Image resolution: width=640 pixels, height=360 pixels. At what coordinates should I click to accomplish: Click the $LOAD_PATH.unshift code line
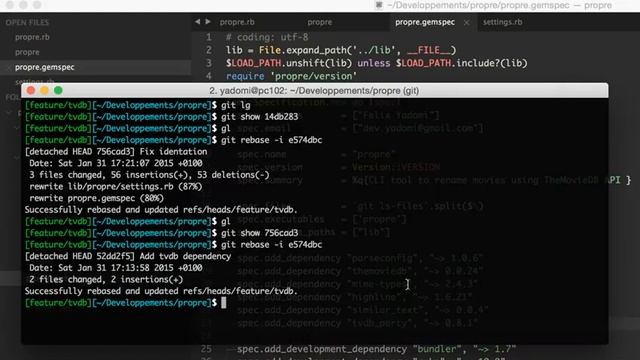(377, 63)
